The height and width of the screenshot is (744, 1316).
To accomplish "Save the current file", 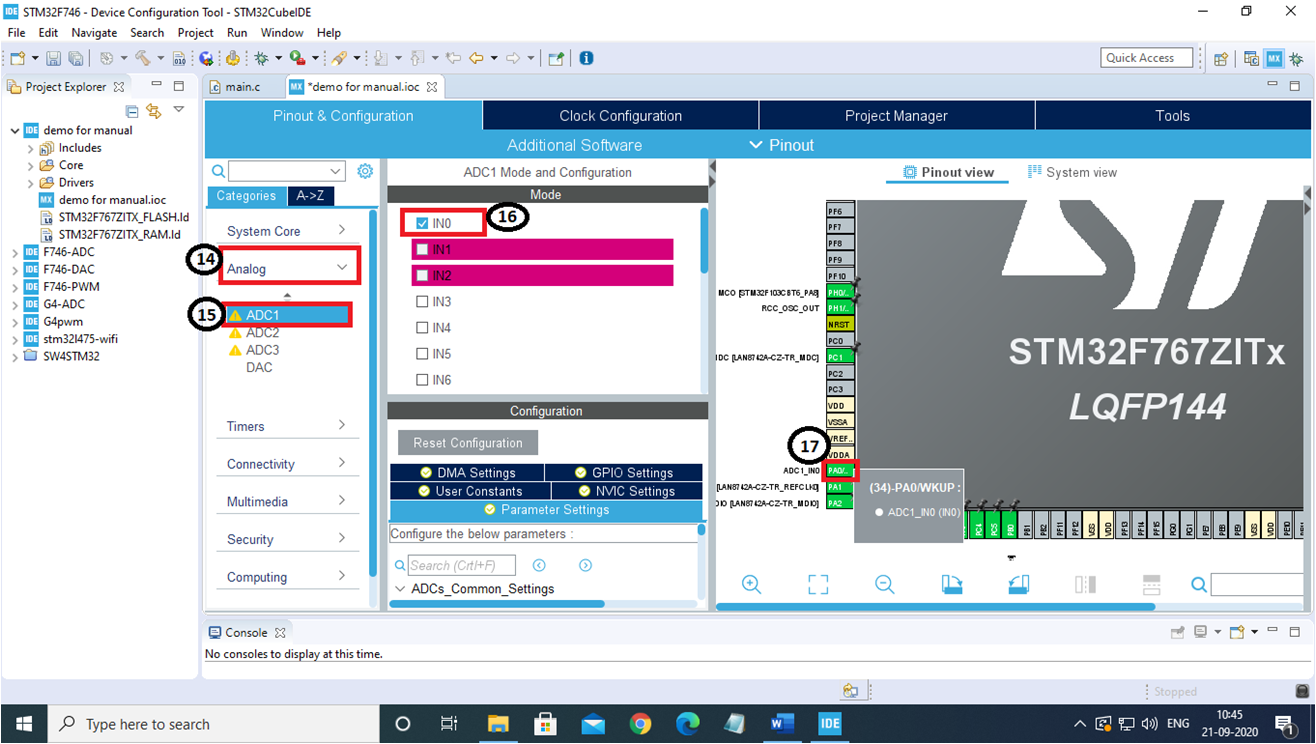I will pyautogui.click(x=51, y=58).
